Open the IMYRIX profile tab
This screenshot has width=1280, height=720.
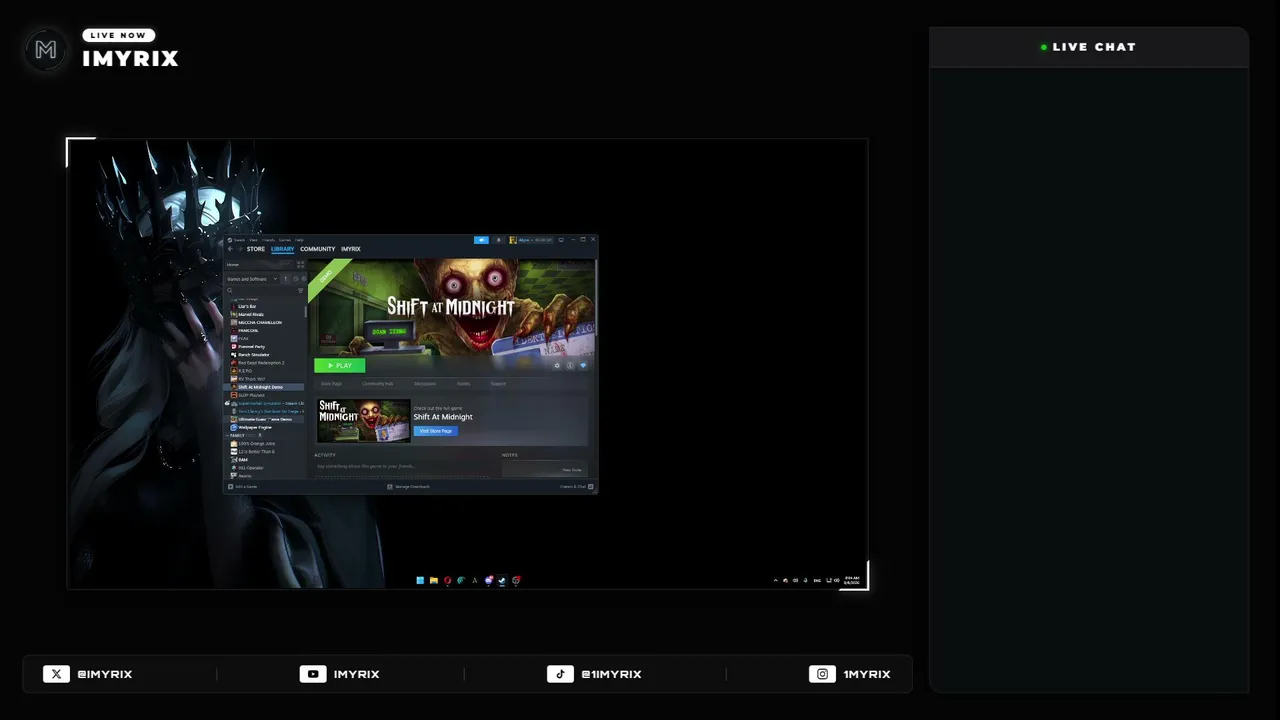click(351, 249)
